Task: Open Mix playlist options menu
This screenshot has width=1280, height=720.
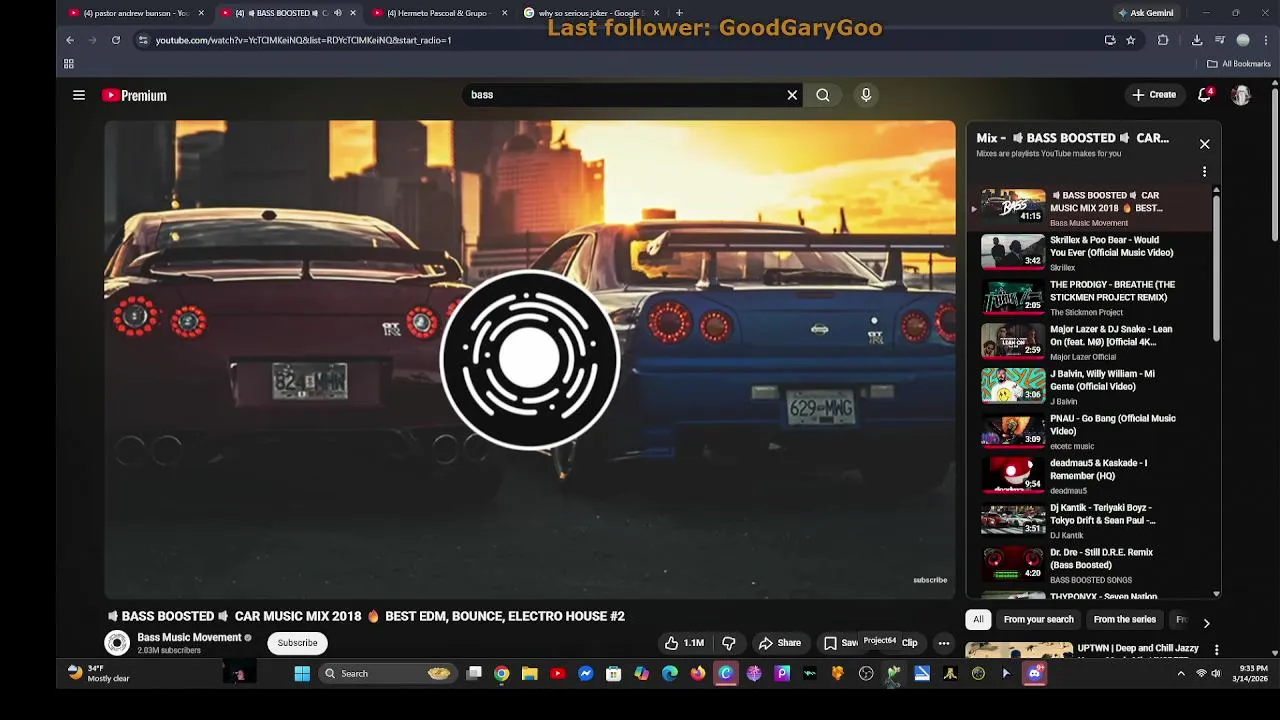Action: (1204, 172)
